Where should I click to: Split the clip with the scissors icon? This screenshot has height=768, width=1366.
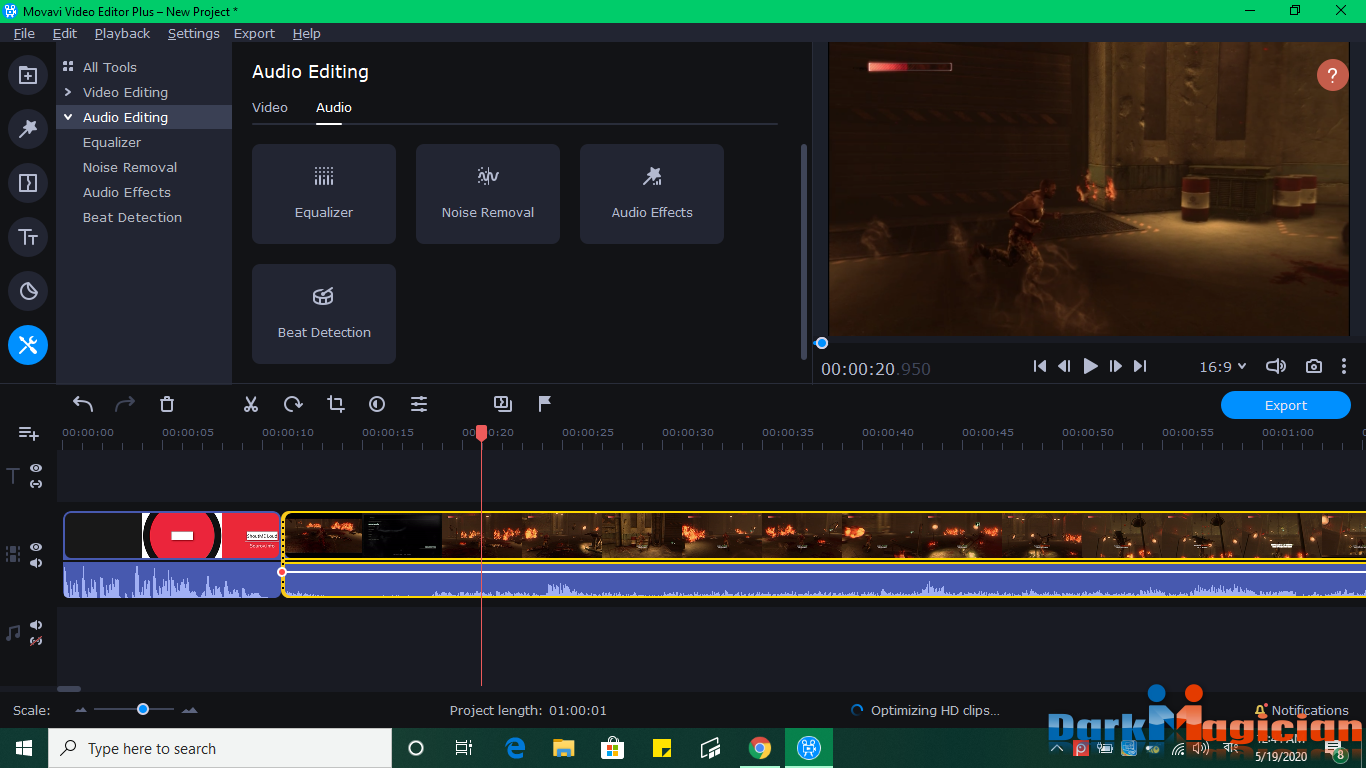[251, 404]
